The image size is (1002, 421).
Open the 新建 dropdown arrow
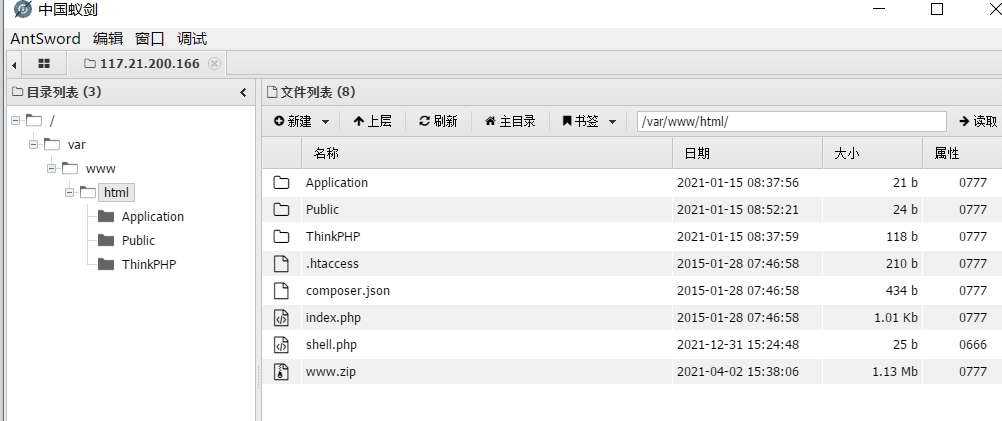click(325, 121)
